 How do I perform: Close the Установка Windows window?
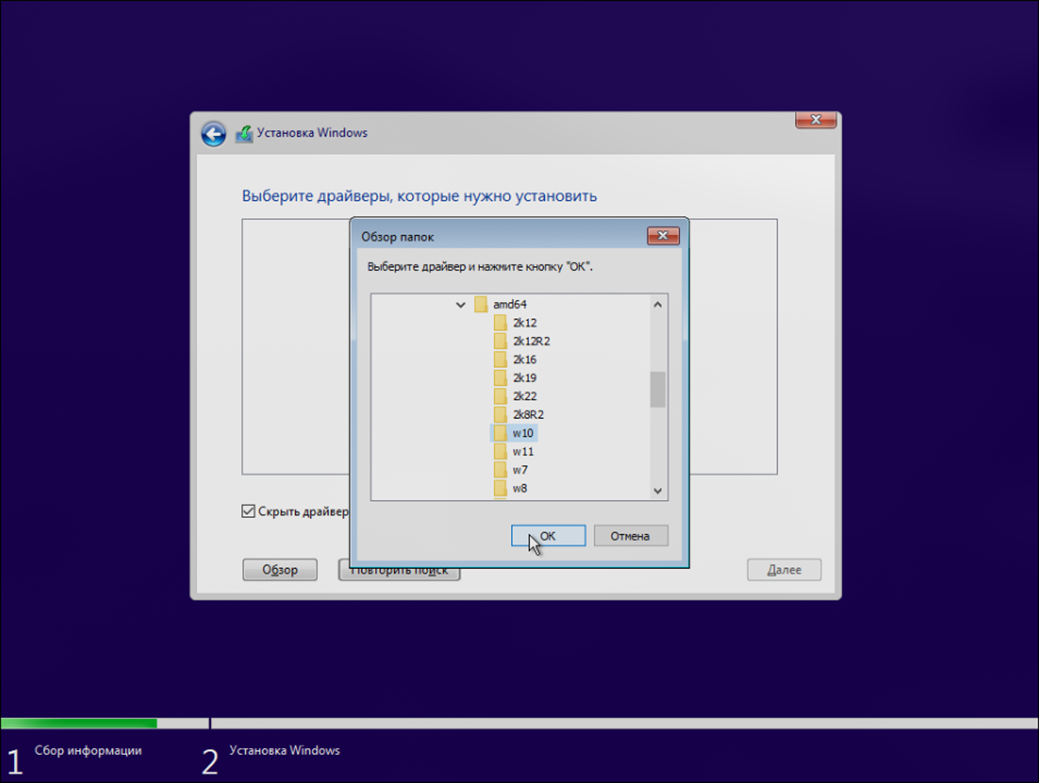click(x=816, y=120)
